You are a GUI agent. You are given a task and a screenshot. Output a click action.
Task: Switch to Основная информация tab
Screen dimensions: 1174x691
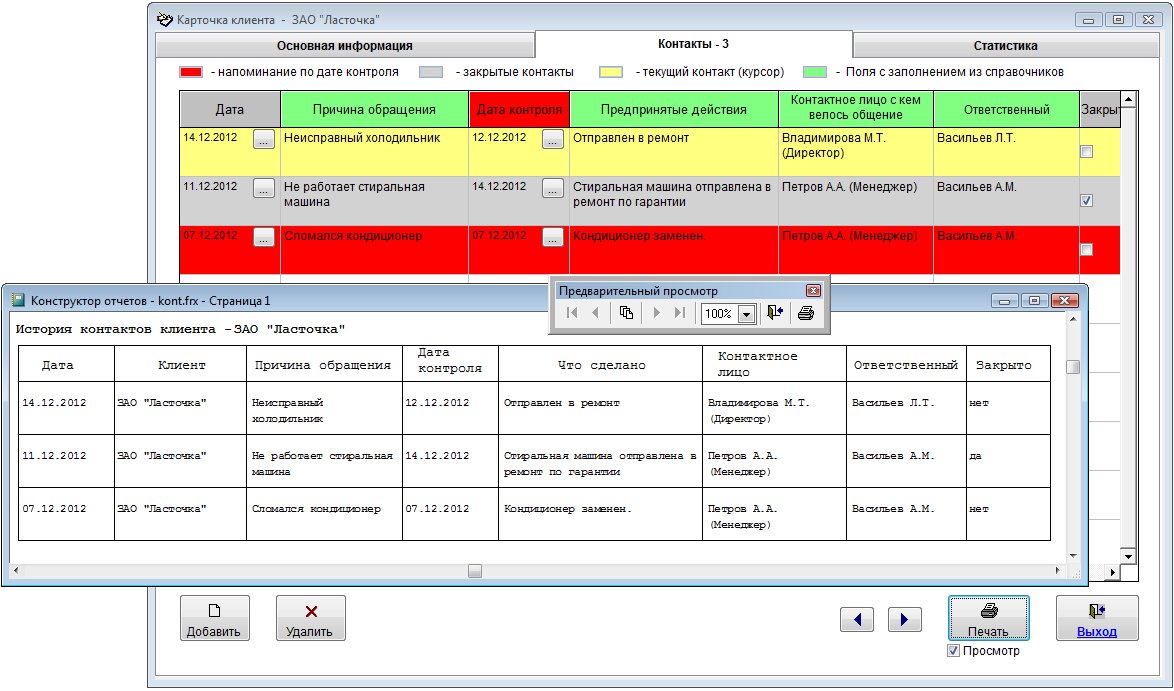click(344, 46)
